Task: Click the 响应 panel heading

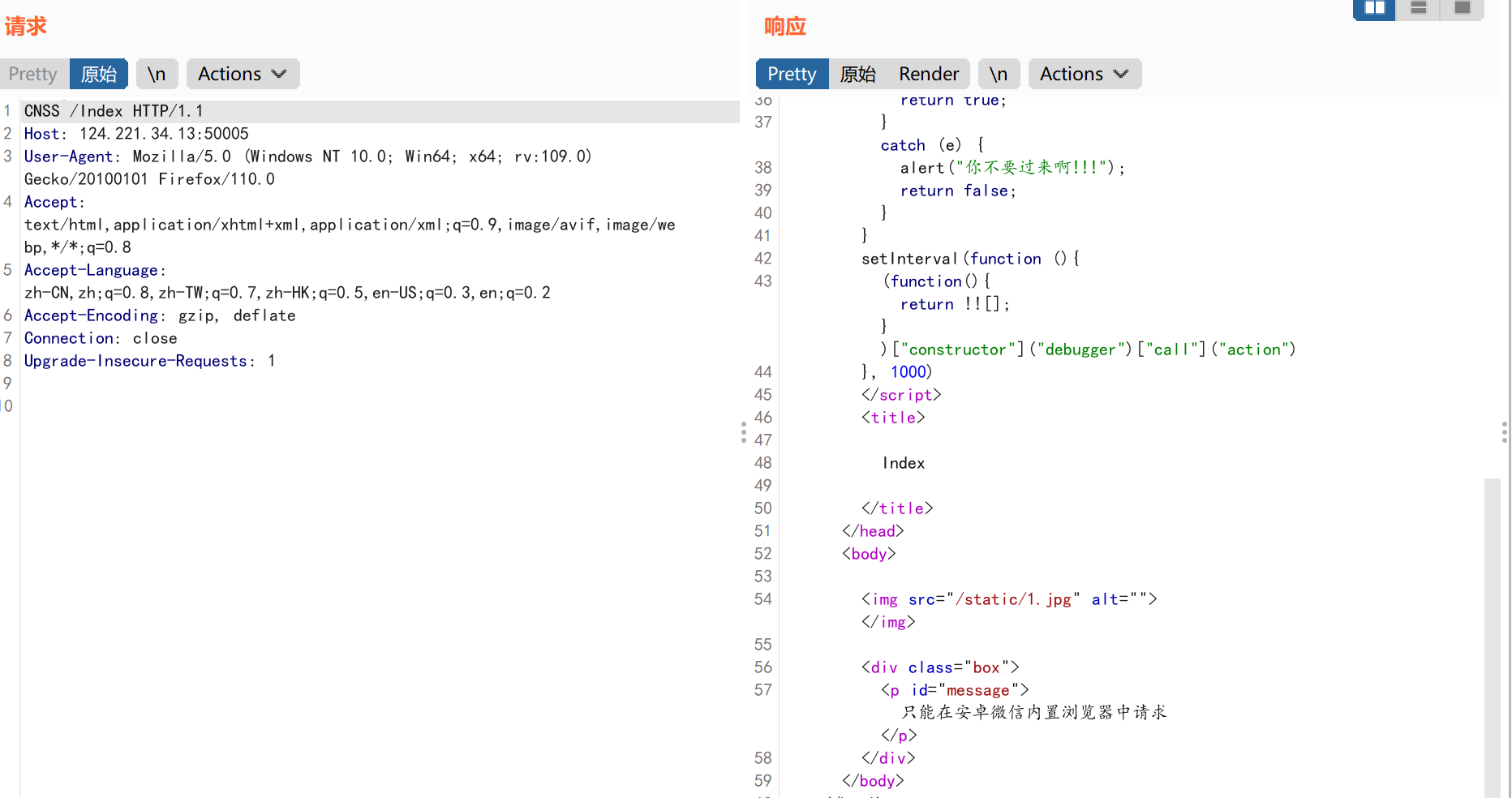Action: pyautogui.click(x=785, y=27)
